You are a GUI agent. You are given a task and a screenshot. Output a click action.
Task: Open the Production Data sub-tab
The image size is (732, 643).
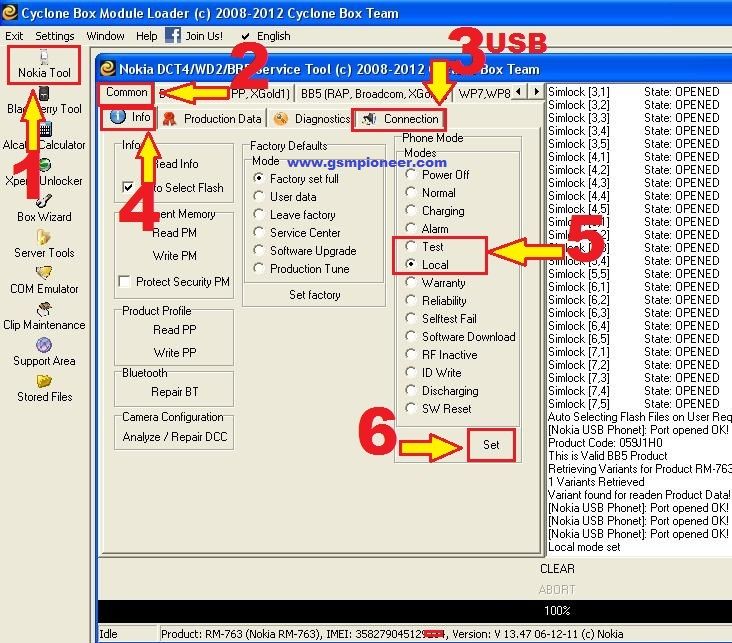(x=212, y=119)
